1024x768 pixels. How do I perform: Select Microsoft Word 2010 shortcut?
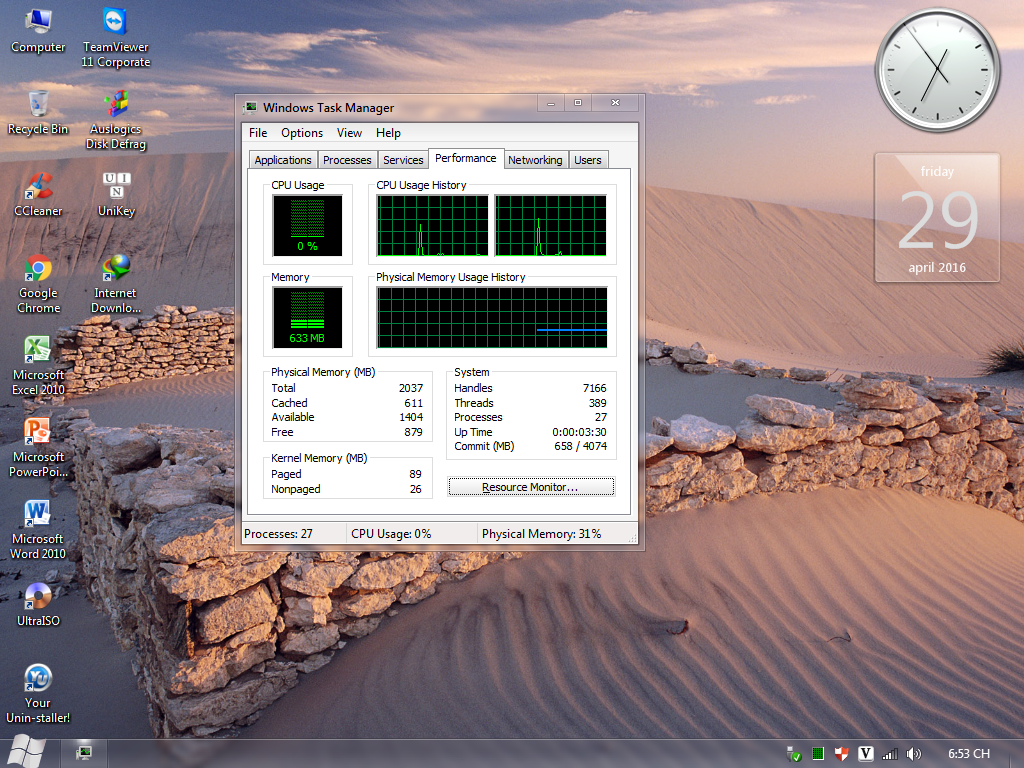click(x=38, y=530)
